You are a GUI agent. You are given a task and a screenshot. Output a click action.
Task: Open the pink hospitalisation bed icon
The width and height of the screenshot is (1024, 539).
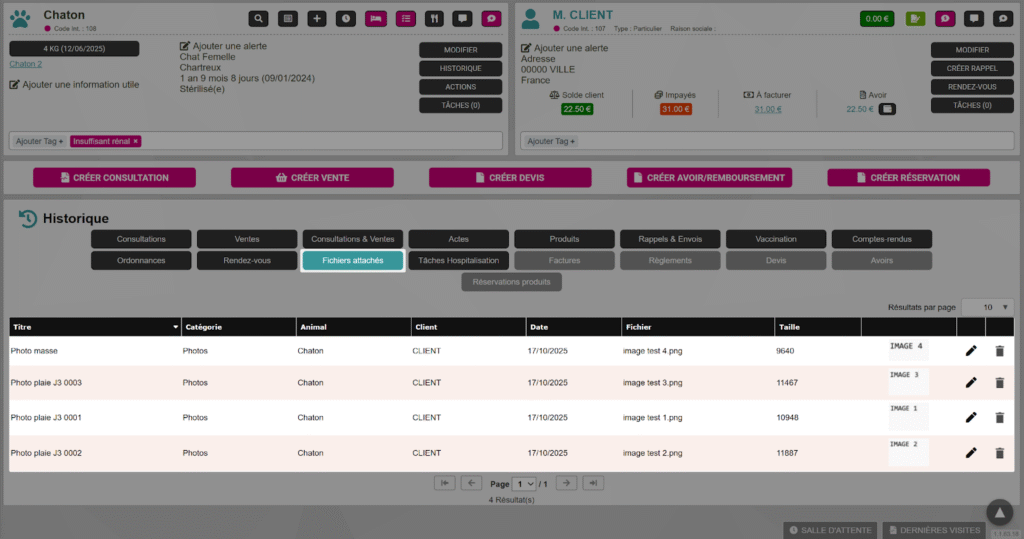(376, 18)
